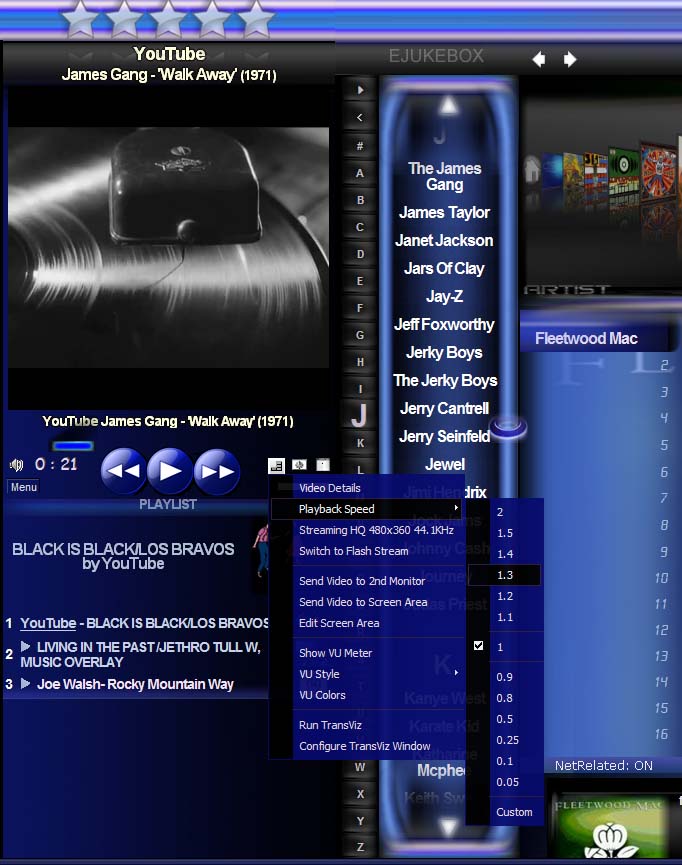682x865 pixels.
Task: Open the Menu button under volume
Action: point(24,487)
